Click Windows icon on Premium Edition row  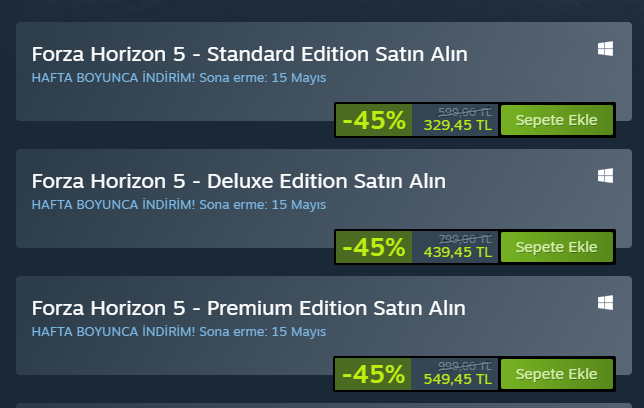point(605,302)
